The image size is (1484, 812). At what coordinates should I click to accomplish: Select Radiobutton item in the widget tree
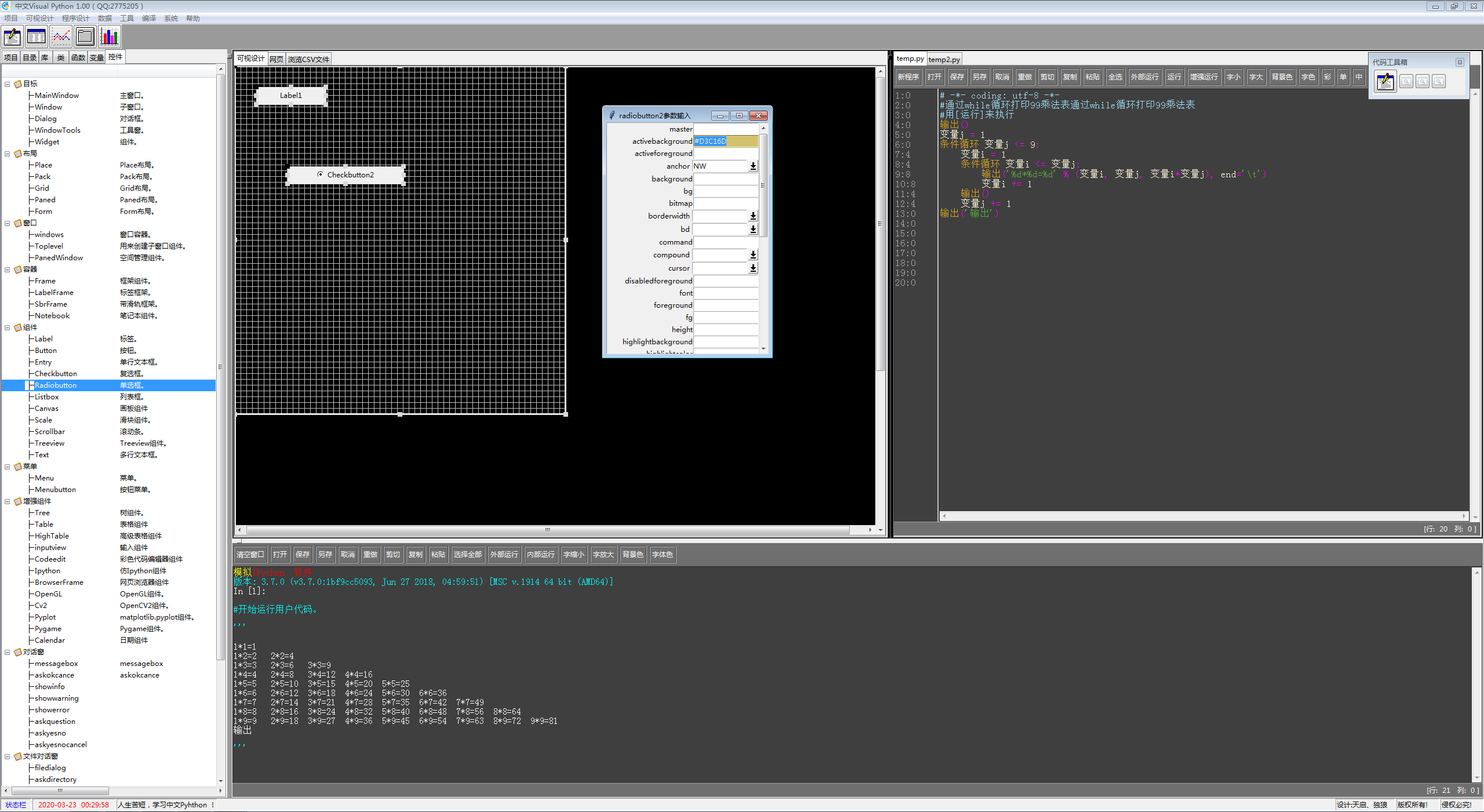(56, 385)
